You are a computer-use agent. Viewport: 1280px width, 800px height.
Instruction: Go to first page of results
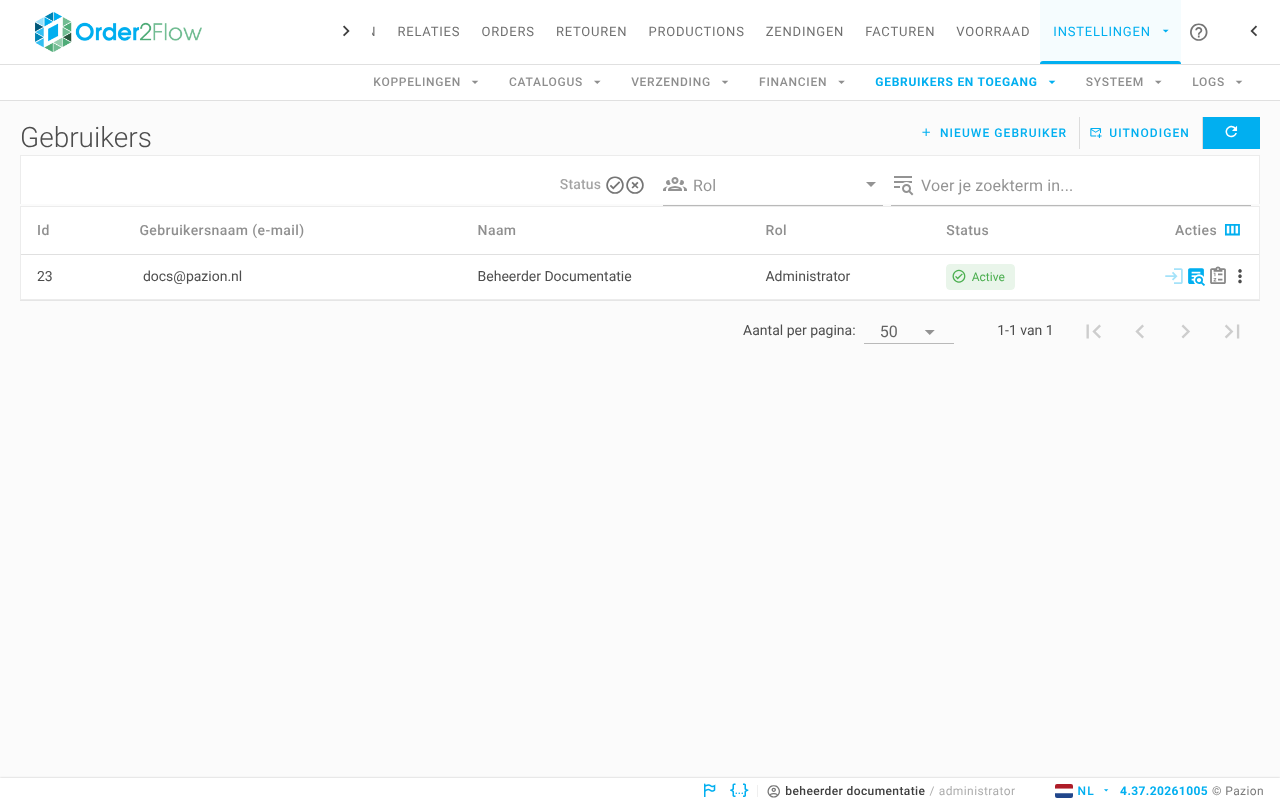(1093, 331)
